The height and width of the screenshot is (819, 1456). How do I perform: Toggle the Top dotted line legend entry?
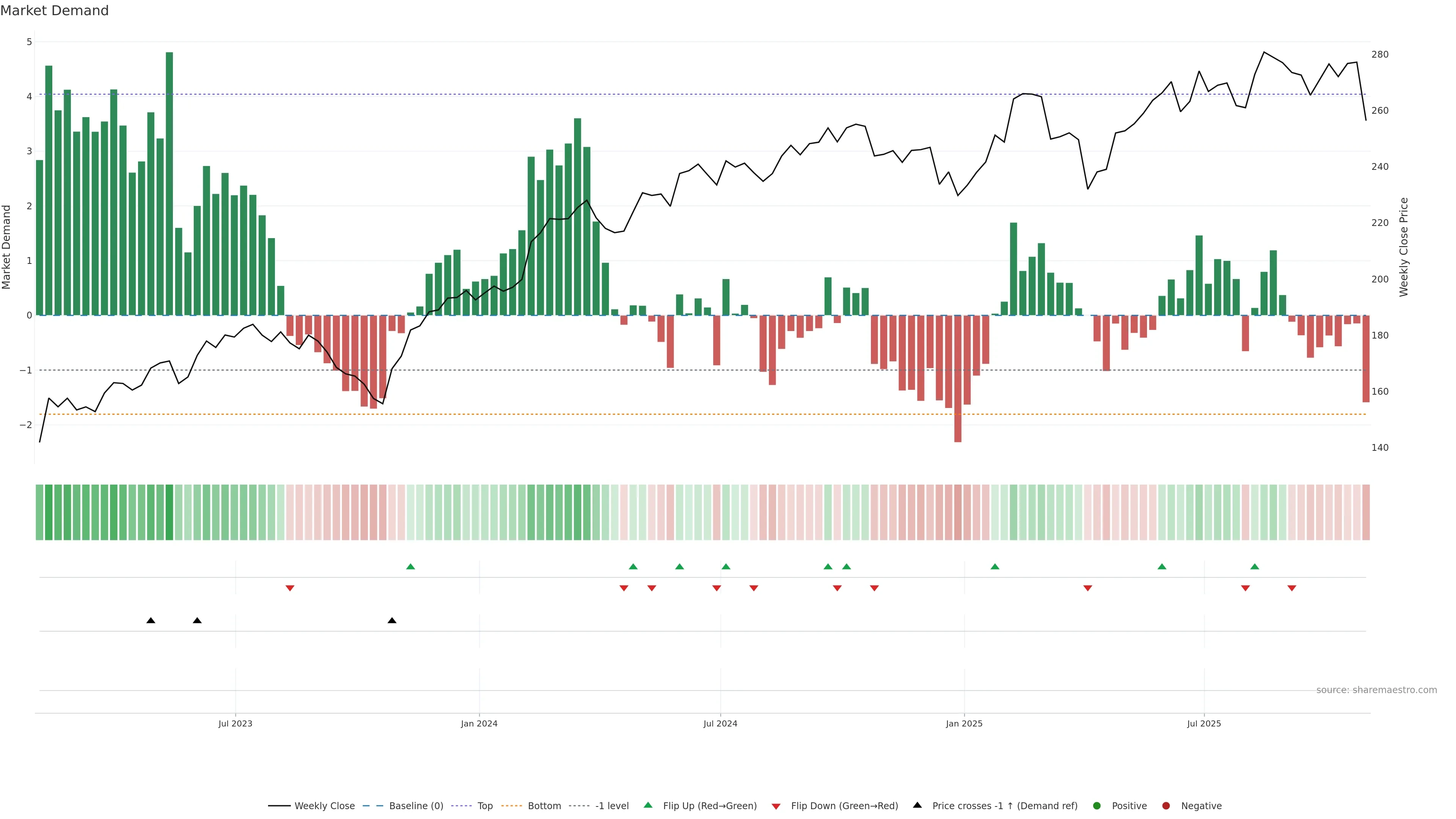pos(485,806)
